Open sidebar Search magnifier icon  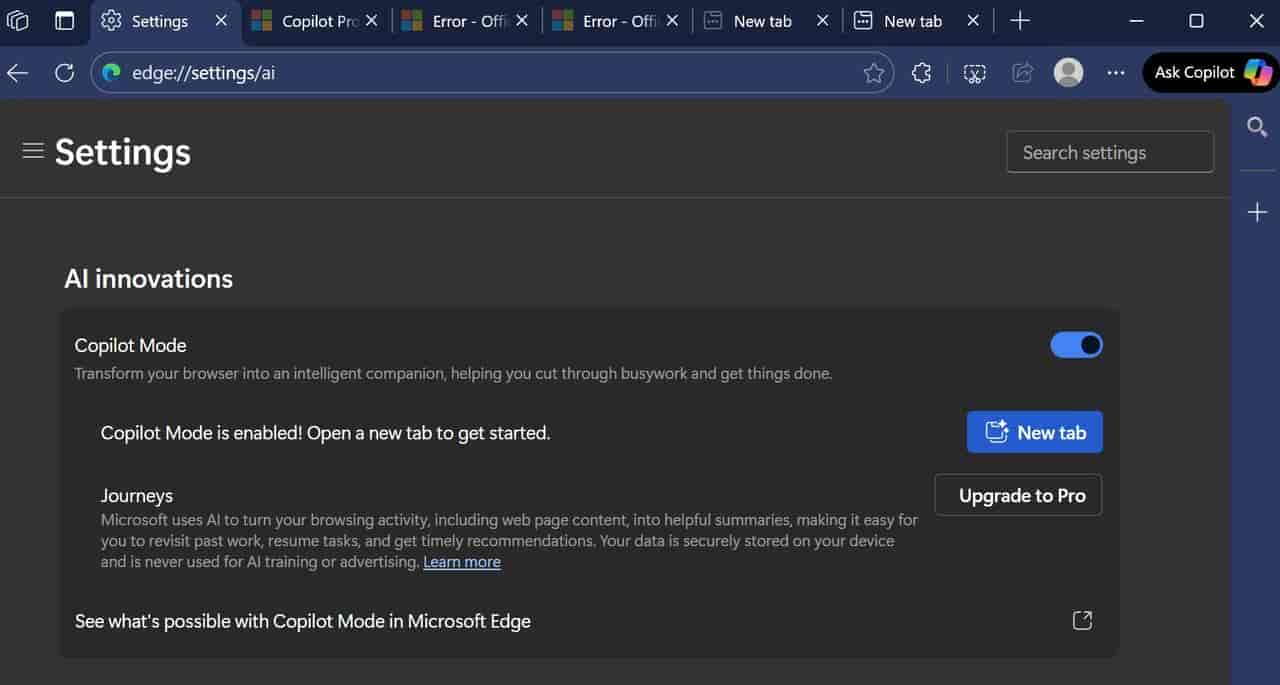(x=1257, y=126)
